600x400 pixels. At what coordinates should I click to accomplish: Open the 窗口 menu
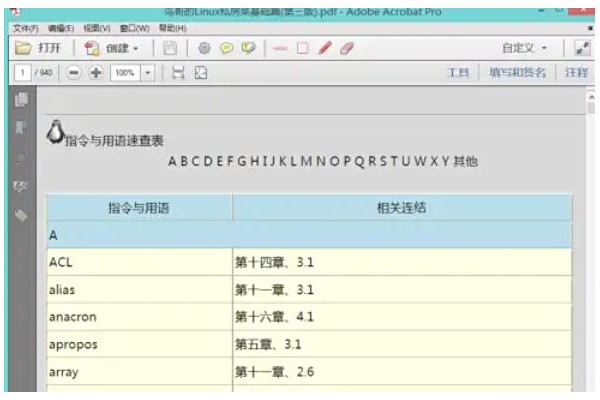coord(134,28)
